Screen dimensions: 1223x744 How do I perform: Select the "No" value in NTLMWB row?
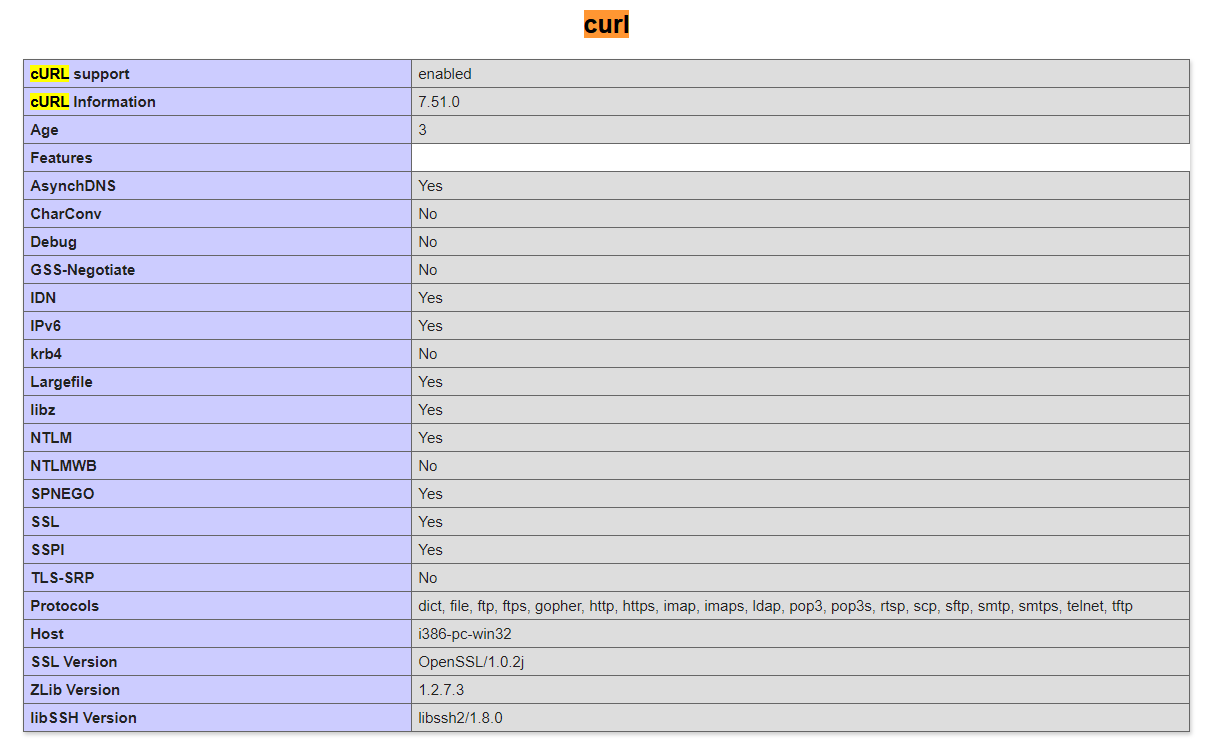click(x=428, y=466)
